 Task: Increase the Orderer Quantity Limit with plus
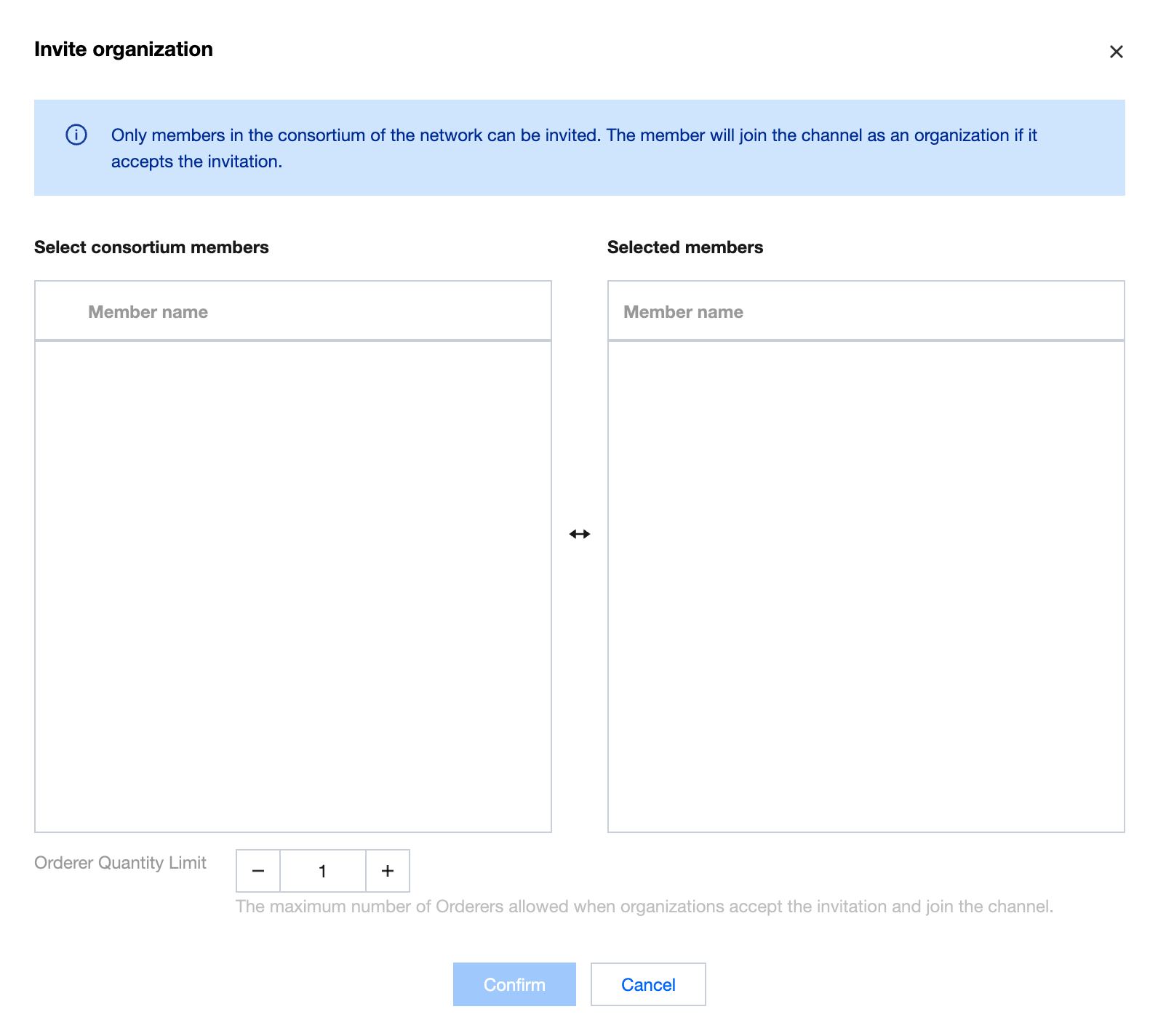[x=388, y=871]
